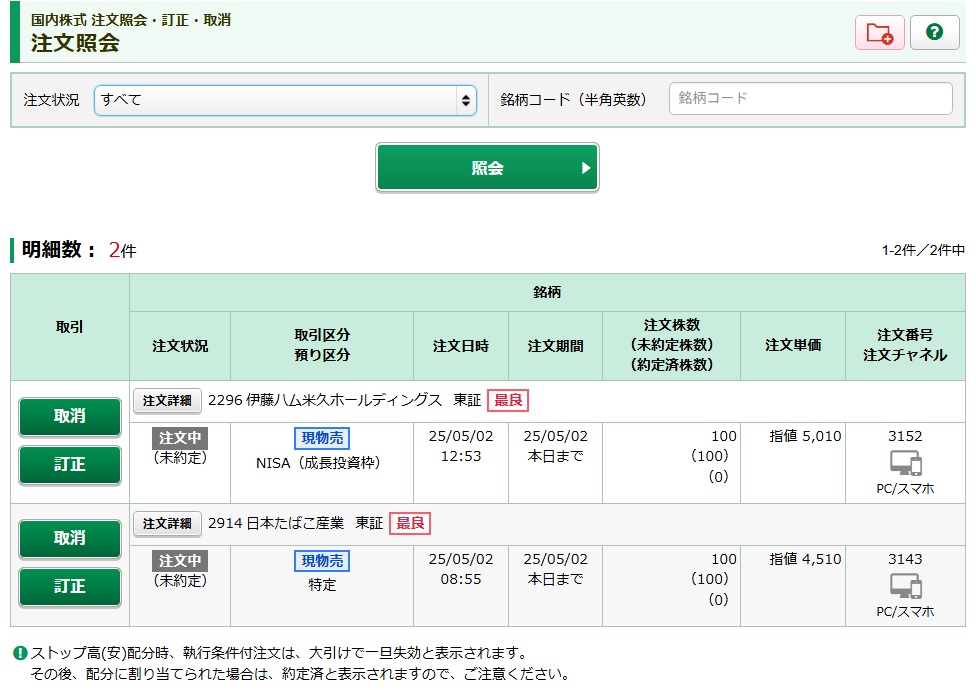Modify the 日本たばこ産業 order with 訂正
This screenshot has width=976, height=690.
(x=70, y=587)
